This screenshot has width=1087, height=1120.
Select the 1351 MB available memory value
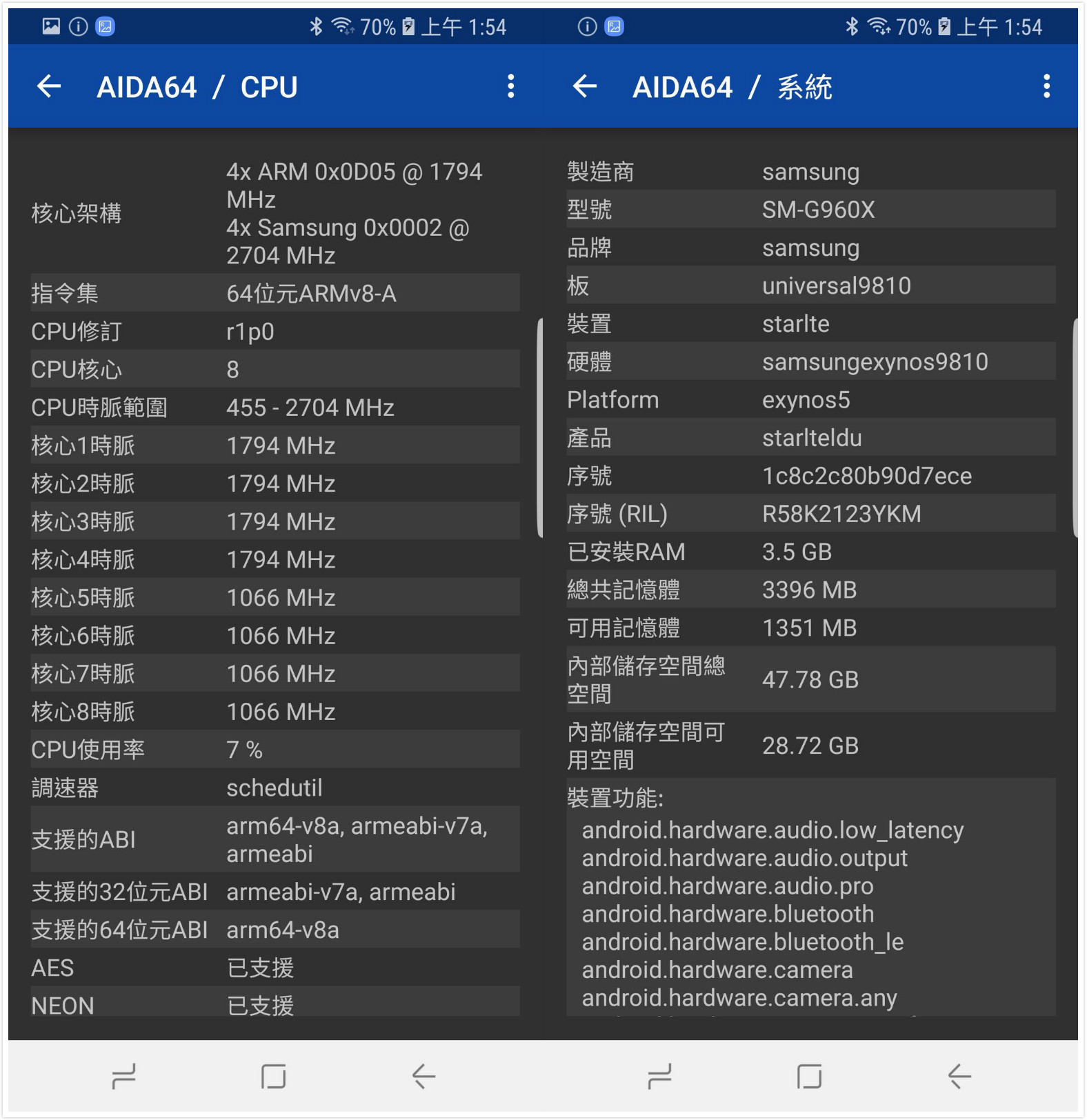809,628
